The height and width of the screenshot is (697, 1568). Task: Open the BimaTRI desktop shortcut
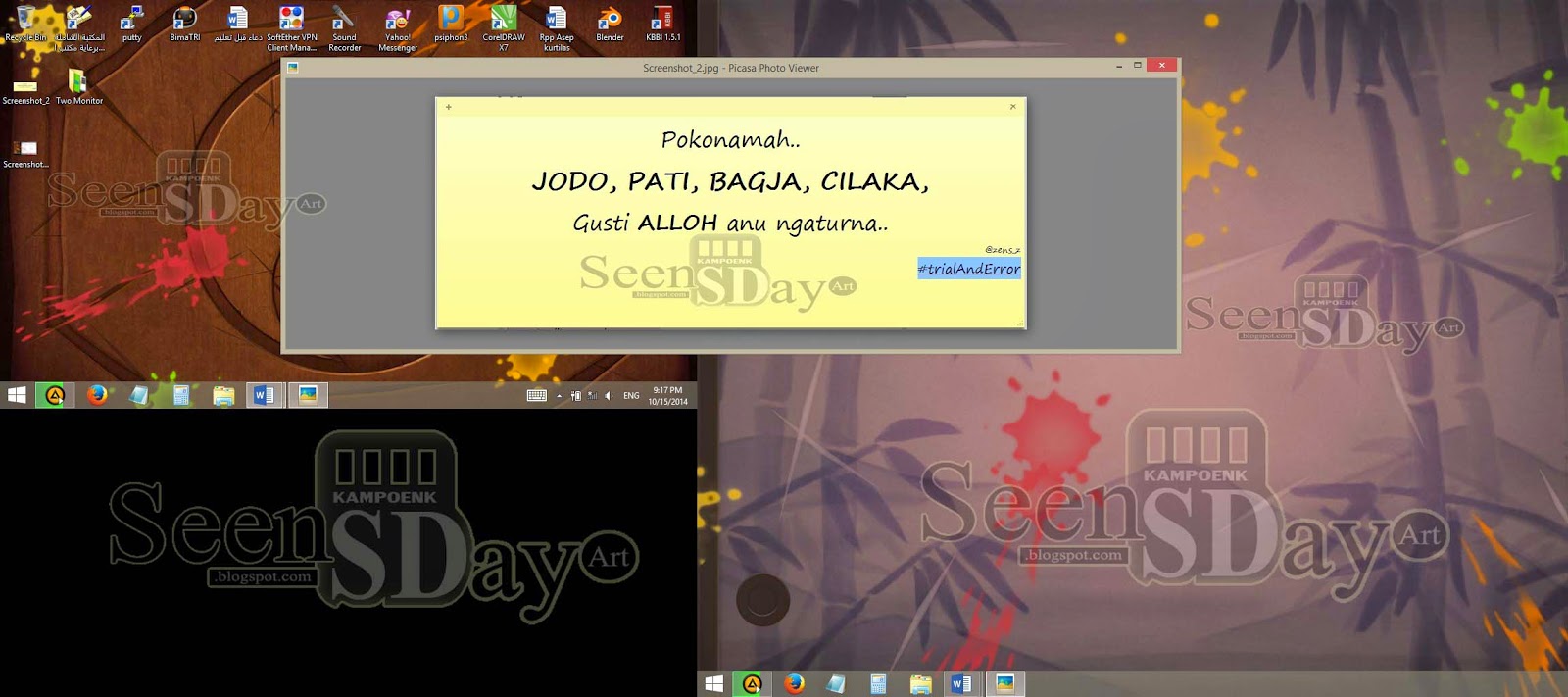(184, 25)
